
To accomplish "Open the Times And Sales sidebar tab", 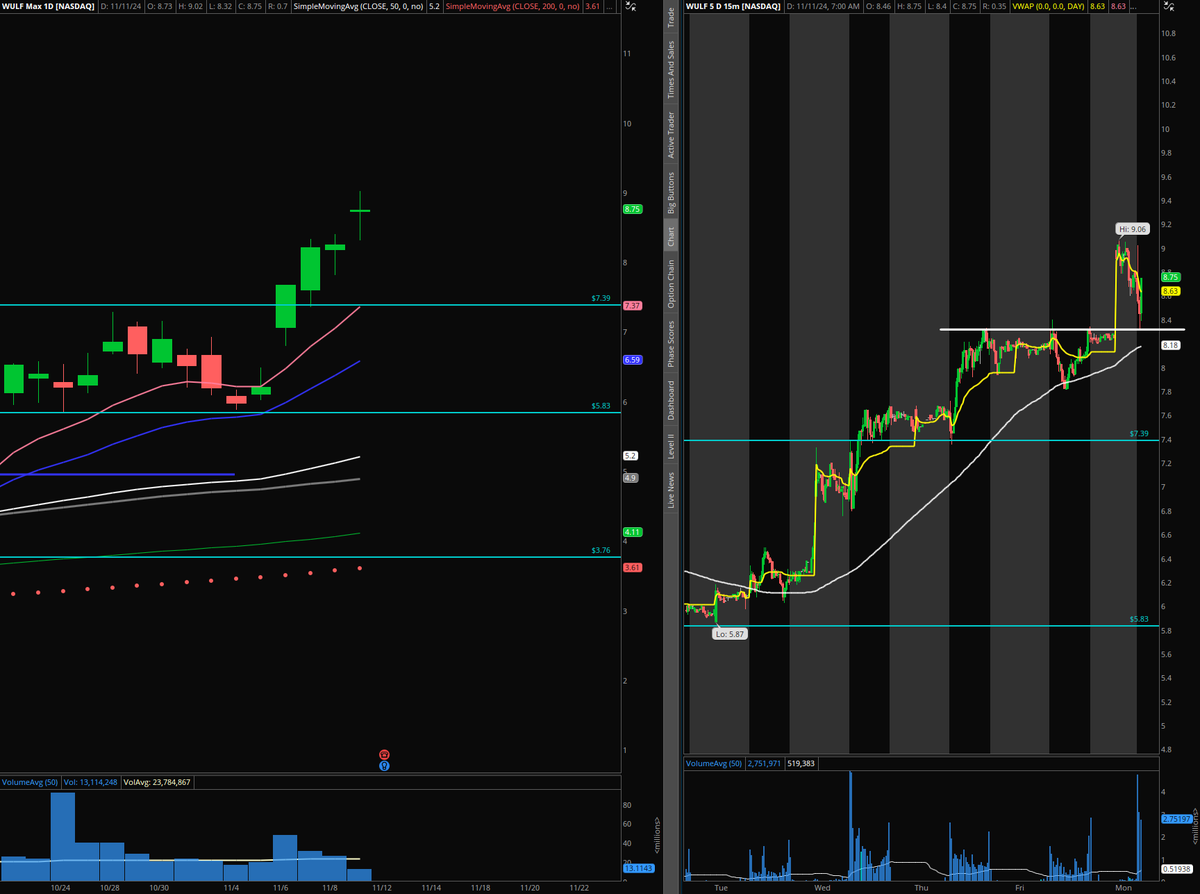I will 671,69.
